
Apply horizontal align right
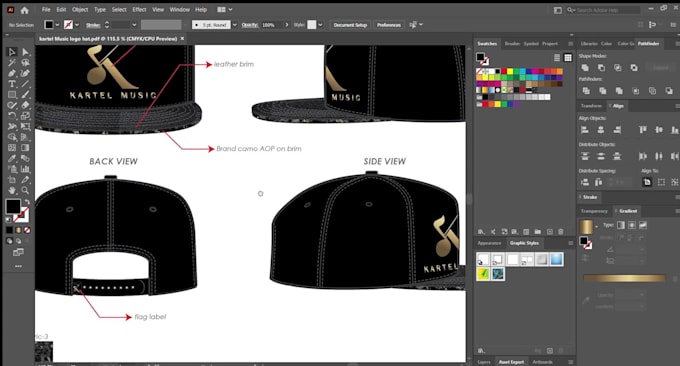coord(617,130)
